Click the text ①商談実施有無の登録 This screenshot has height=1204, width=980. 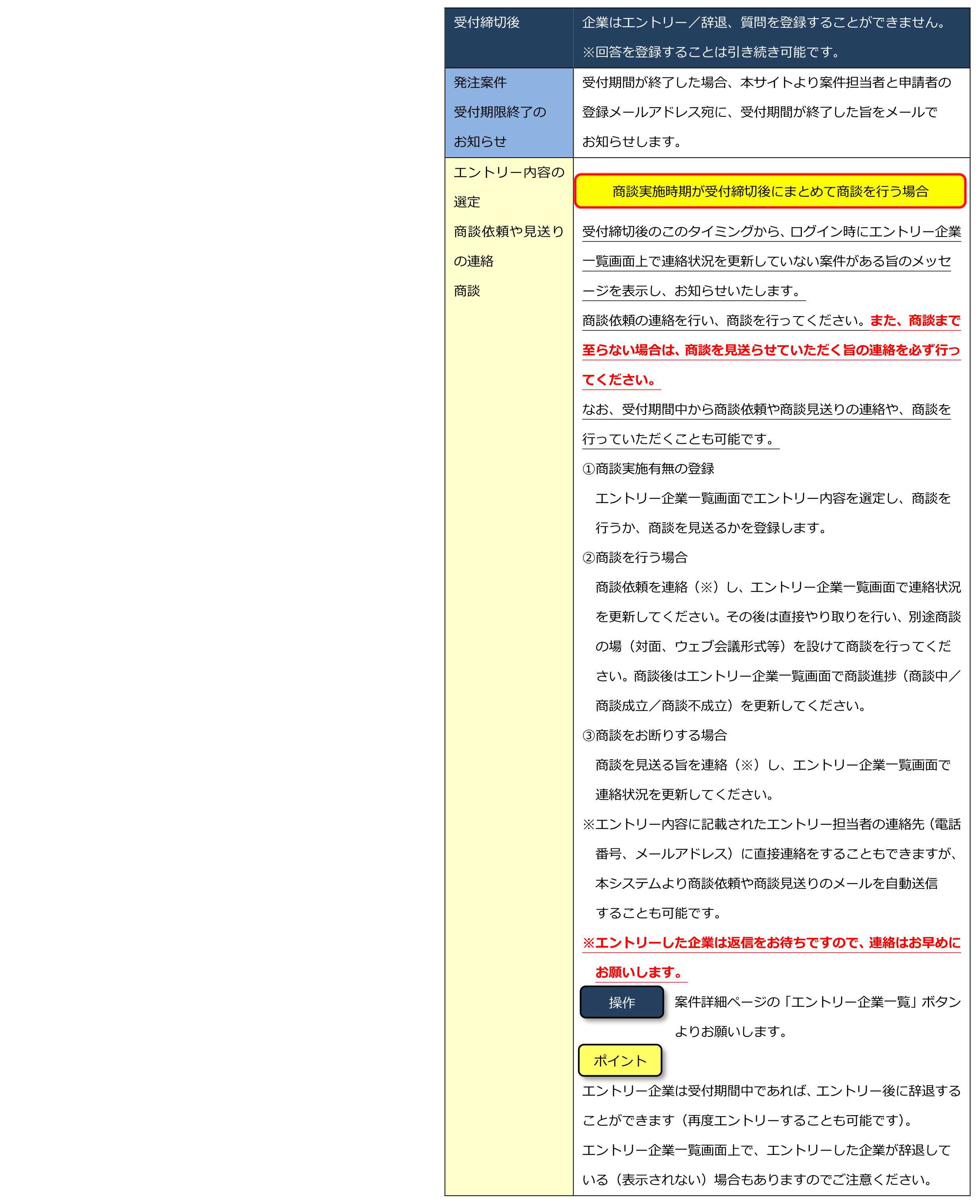pyautogui.click(x=648, y=468)
